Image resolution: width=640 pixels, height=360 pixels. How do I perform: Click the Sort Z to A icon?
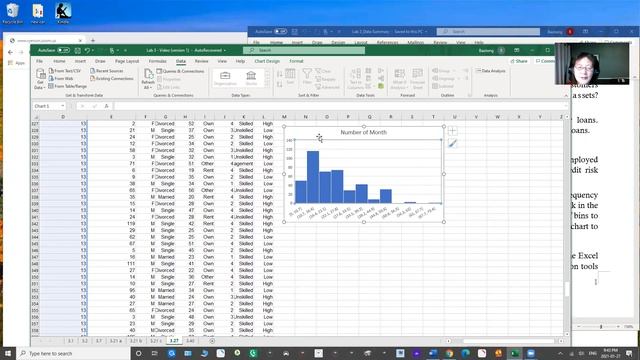click(x=280, y=84)
